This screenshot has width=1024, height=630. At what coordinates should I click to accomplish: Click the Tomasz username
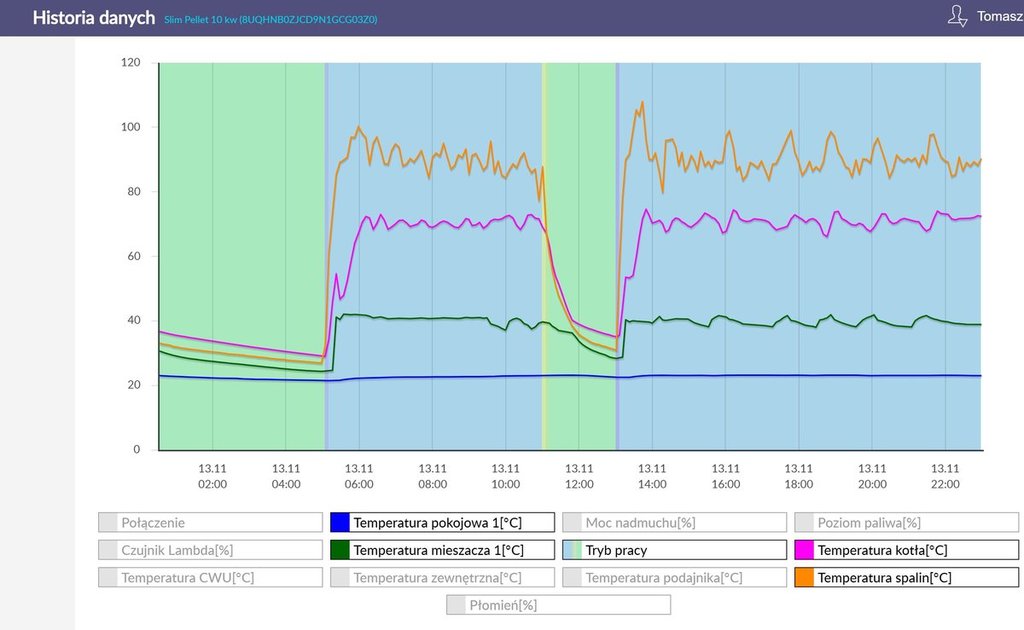(999, 18)
